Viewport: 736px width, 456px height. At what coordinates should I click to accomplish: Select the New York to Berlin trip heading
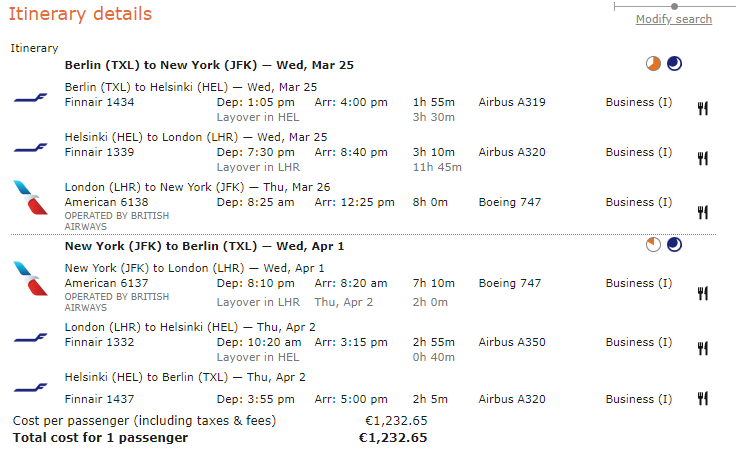[206, 245]
